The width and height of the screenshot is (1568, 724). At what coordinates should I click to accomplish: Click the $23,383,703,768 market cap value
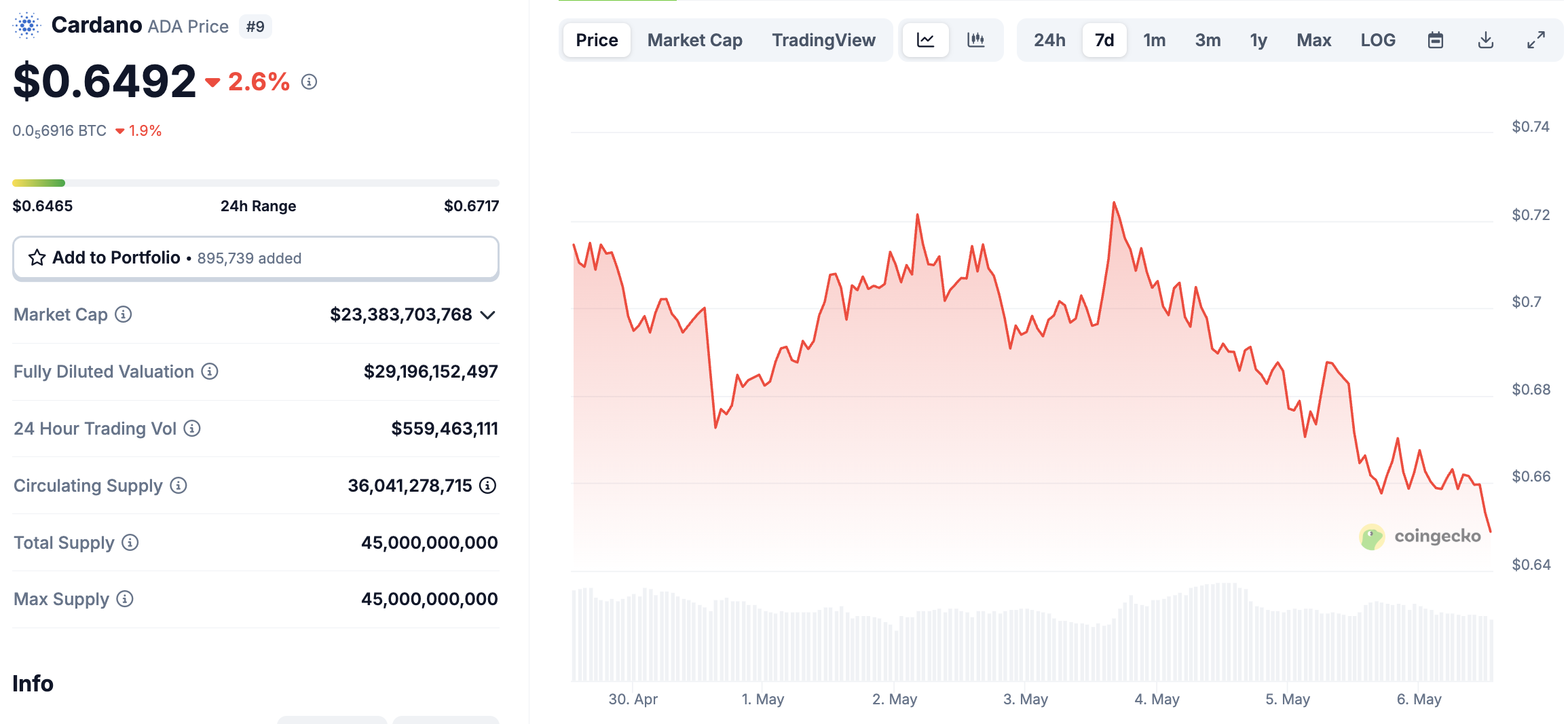click(401, 314)
